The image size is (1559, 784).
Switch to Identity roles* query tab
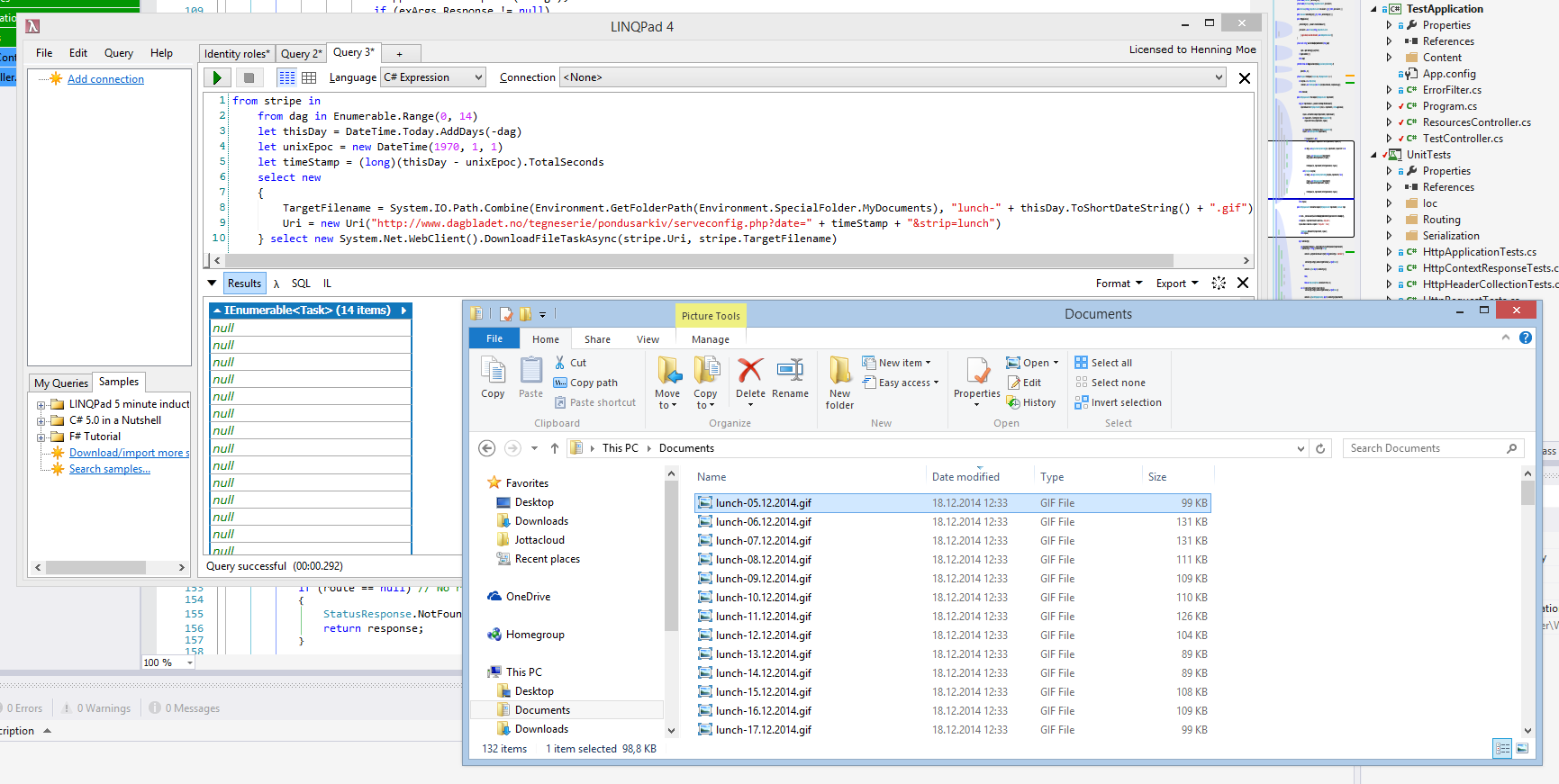pos(237,54)
